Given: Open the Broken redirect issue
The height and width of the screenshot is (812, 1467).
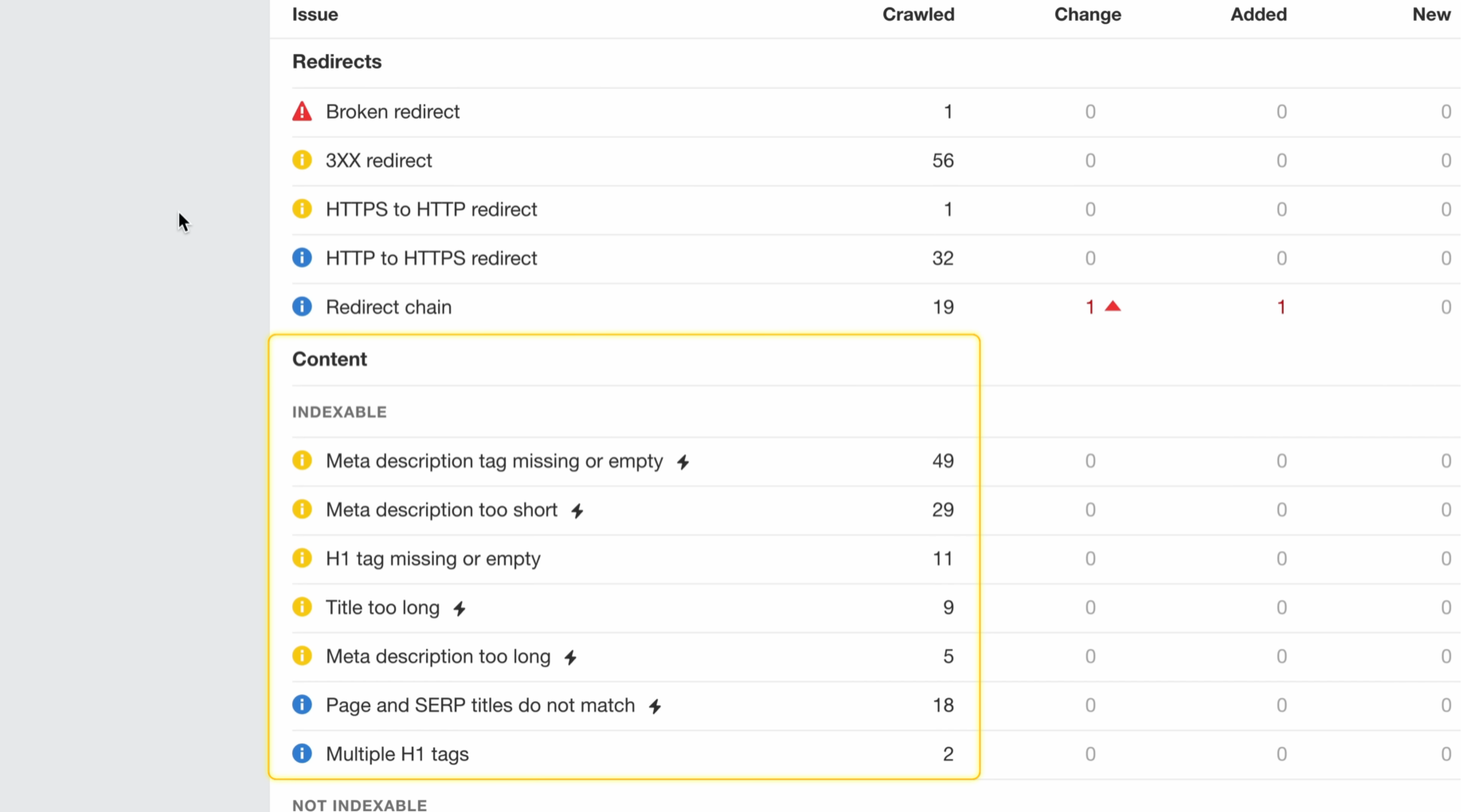Looking at the screenshot, I should click(392, 111).
